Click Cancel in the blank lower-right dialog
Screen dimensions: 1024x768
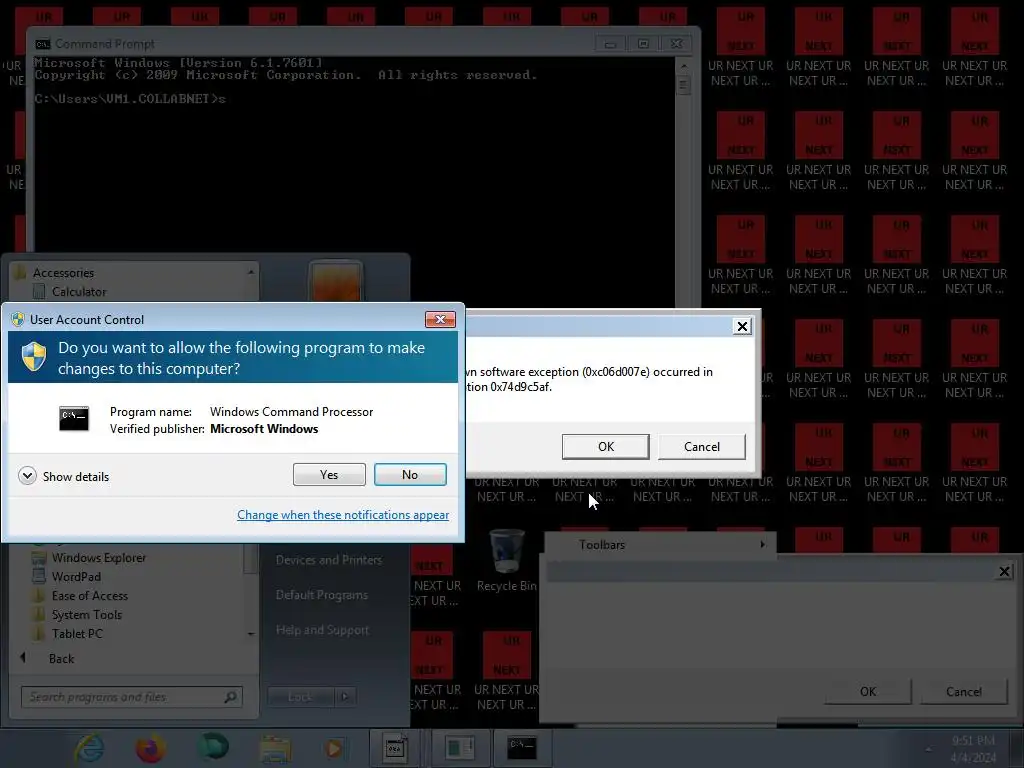pyautogui.click(x=964, y=692)
